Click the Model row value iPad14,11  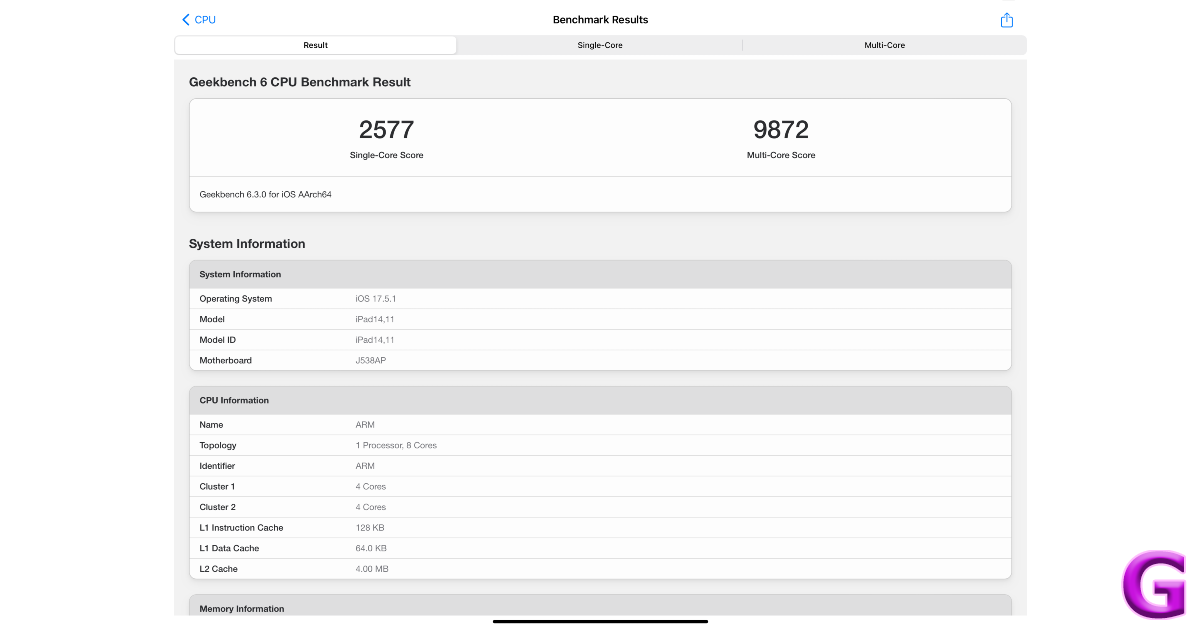(374, 319)
